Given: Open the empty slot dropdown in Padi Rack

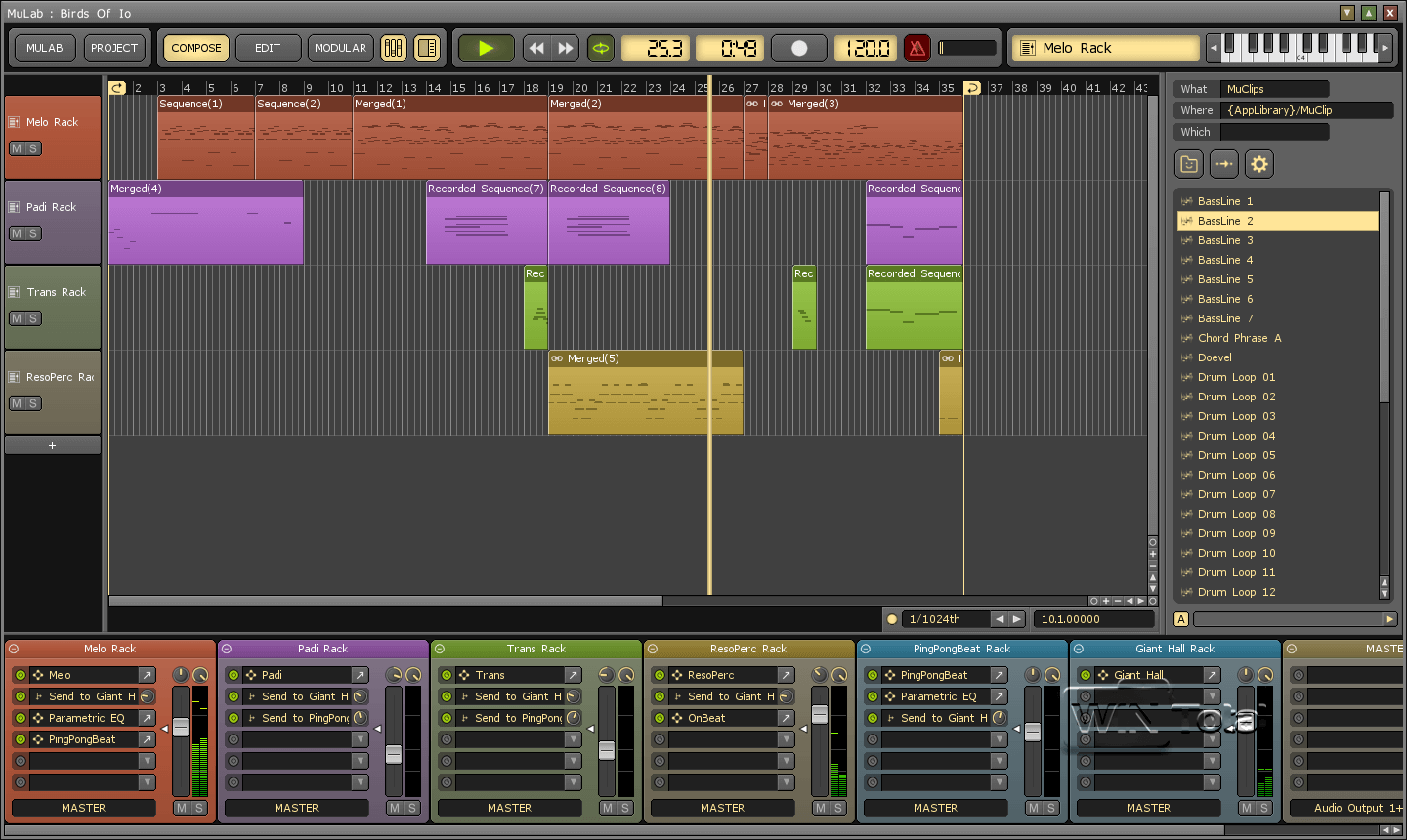Looking at the screenshot, I should coord(360,739).
